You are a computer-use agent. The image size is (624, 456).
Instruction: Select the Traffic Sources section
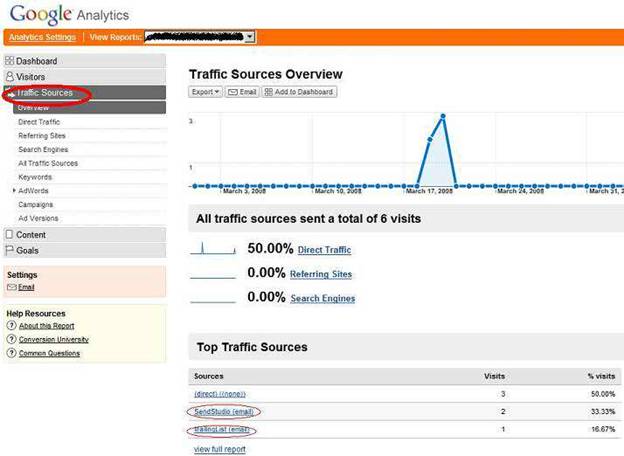(x=85, y=93)
